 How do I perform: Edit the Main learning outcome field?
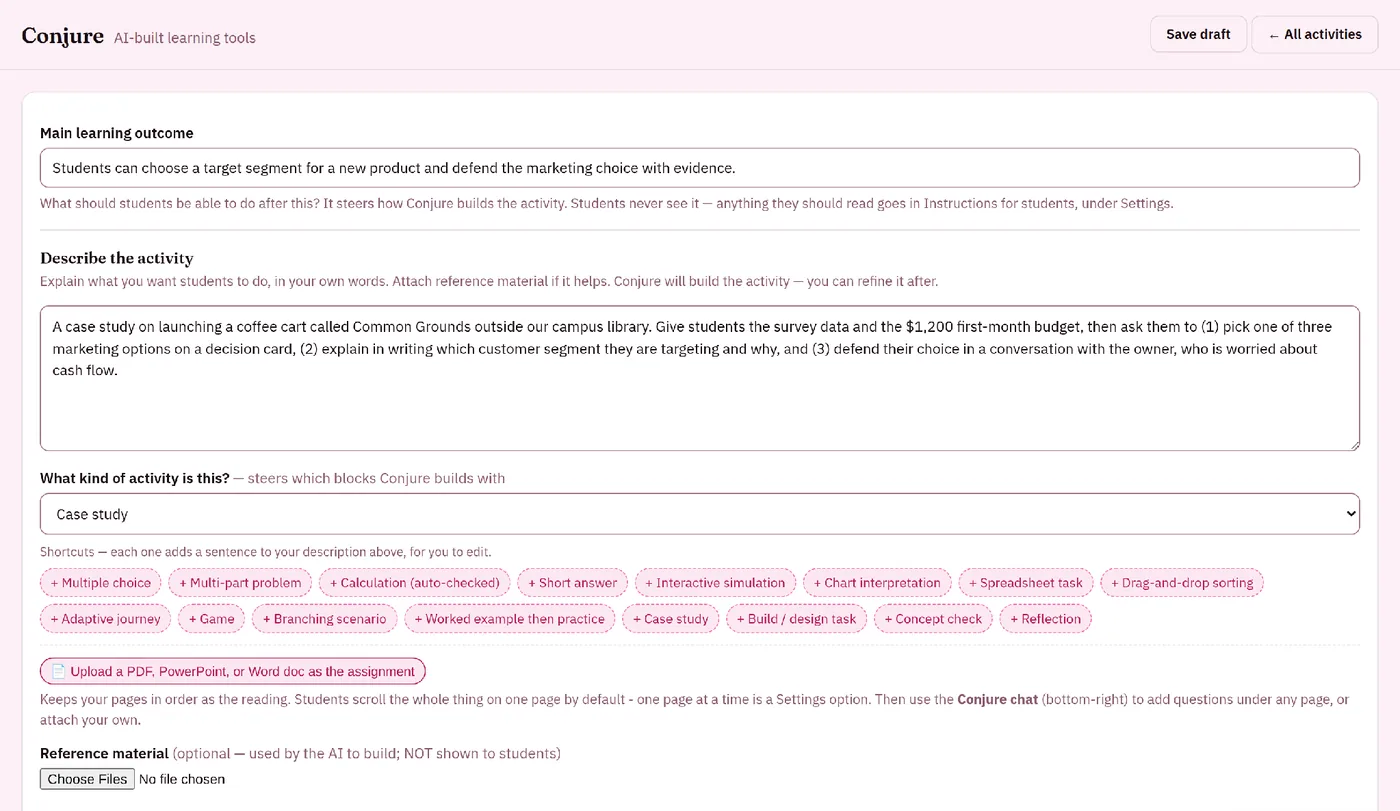point(700,168)
